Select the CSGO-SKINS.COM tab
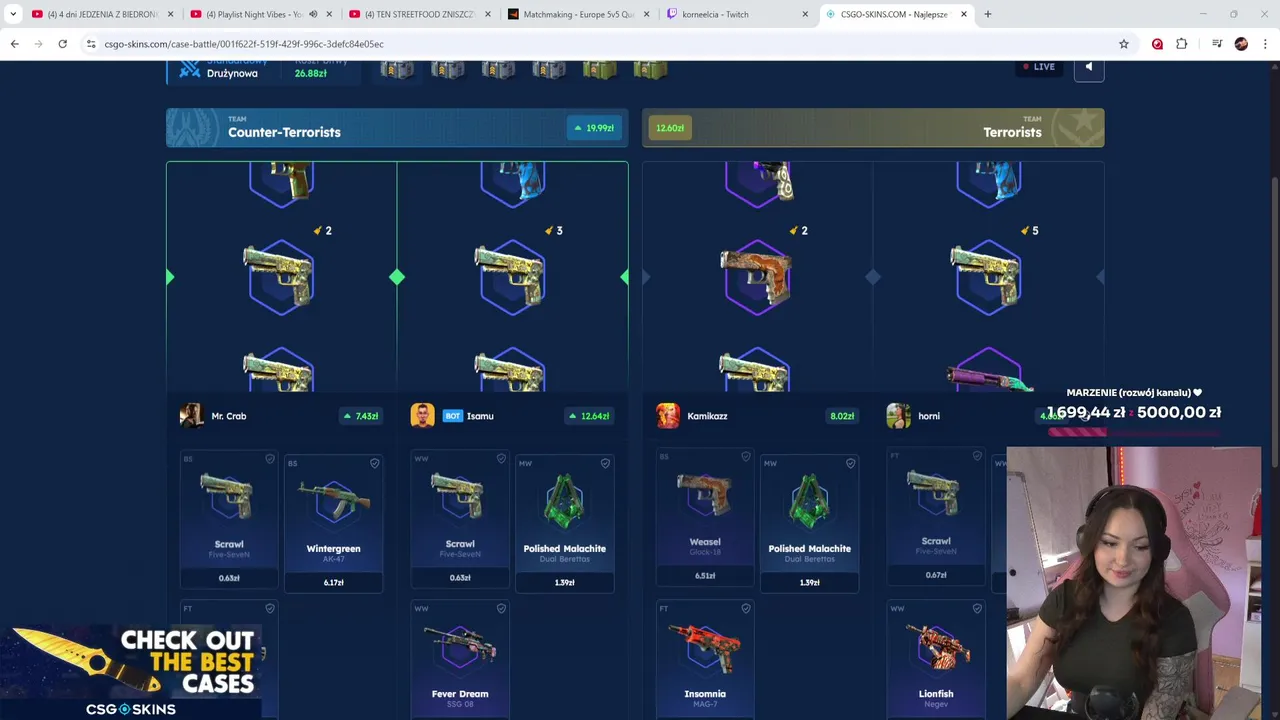Viewport: 1280px width, 720px height. coord(897,14)
